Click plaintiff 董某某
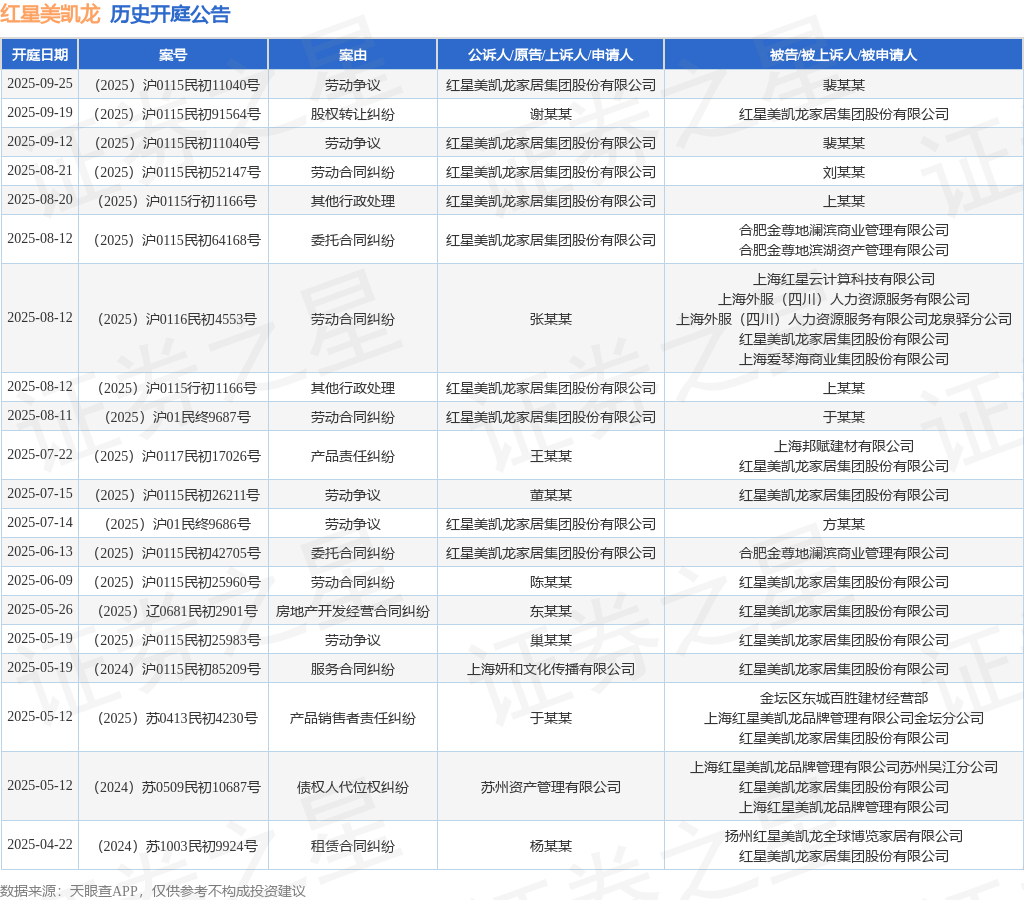Viewport: 1024px width, 900px height. (551, 496)
